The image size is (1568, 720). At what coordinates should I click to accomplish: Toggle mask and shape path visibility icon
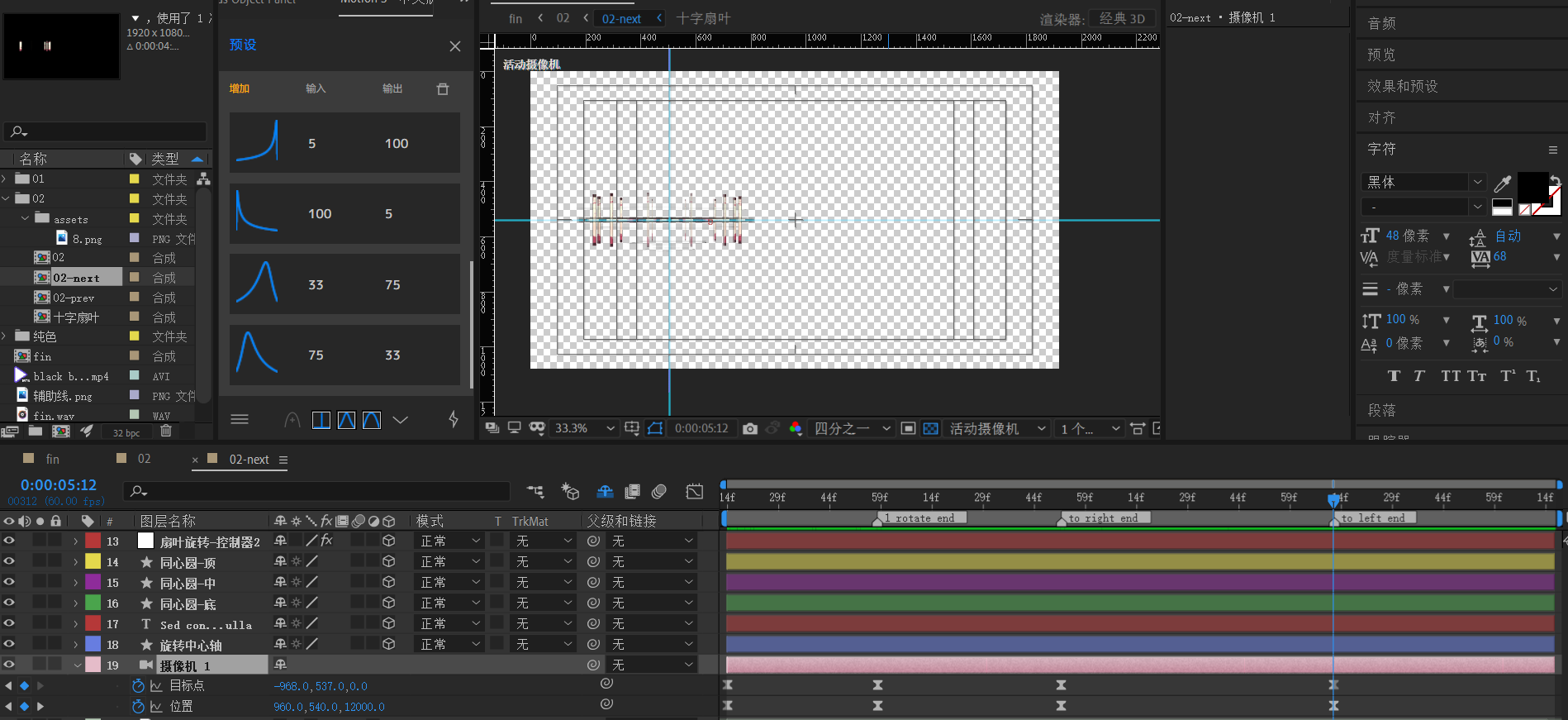pos(655,428)
